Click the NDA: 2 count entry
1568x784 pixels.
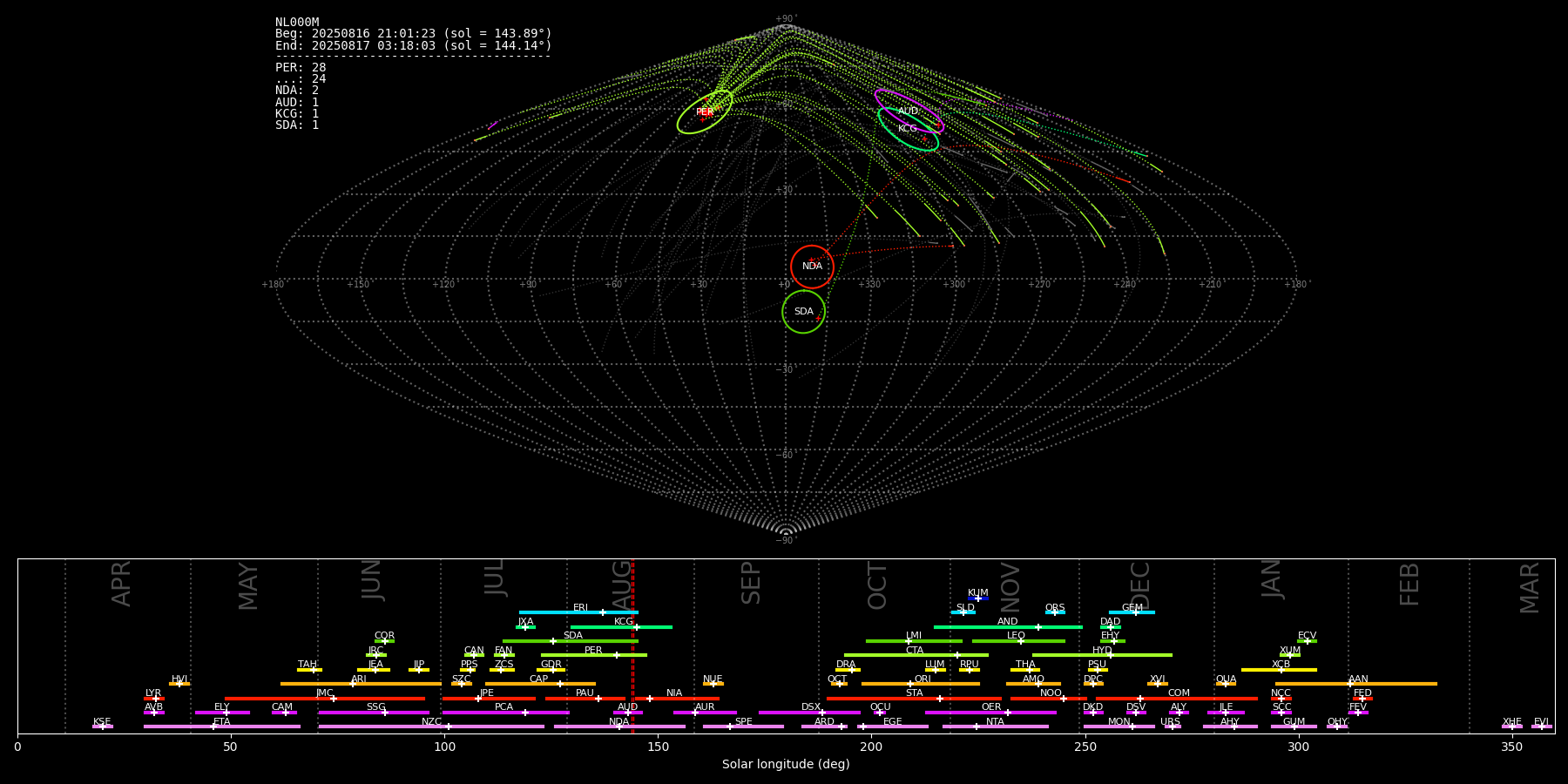tap(297, 91)
